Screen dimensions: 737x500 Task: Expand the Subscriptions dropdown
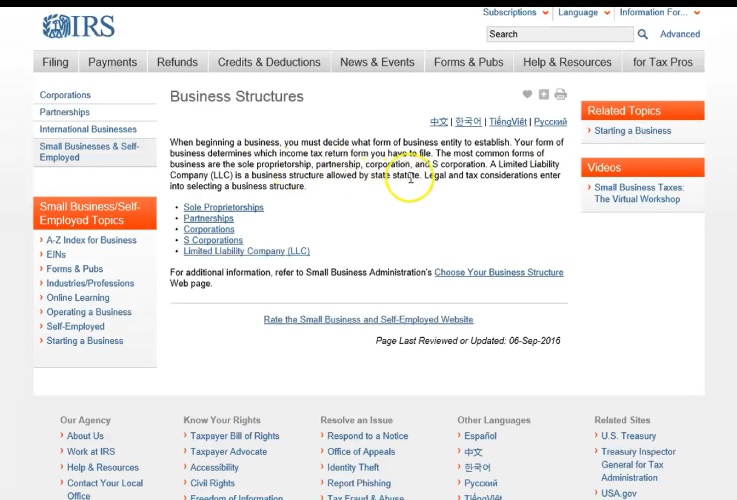[515, 12]
